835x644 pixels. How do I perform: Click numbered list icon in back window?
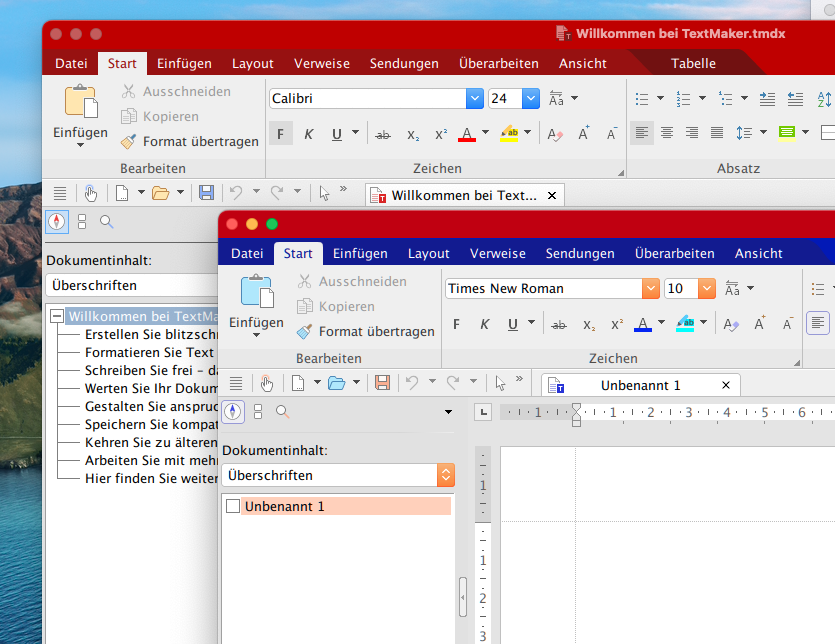tap(683, 99)
